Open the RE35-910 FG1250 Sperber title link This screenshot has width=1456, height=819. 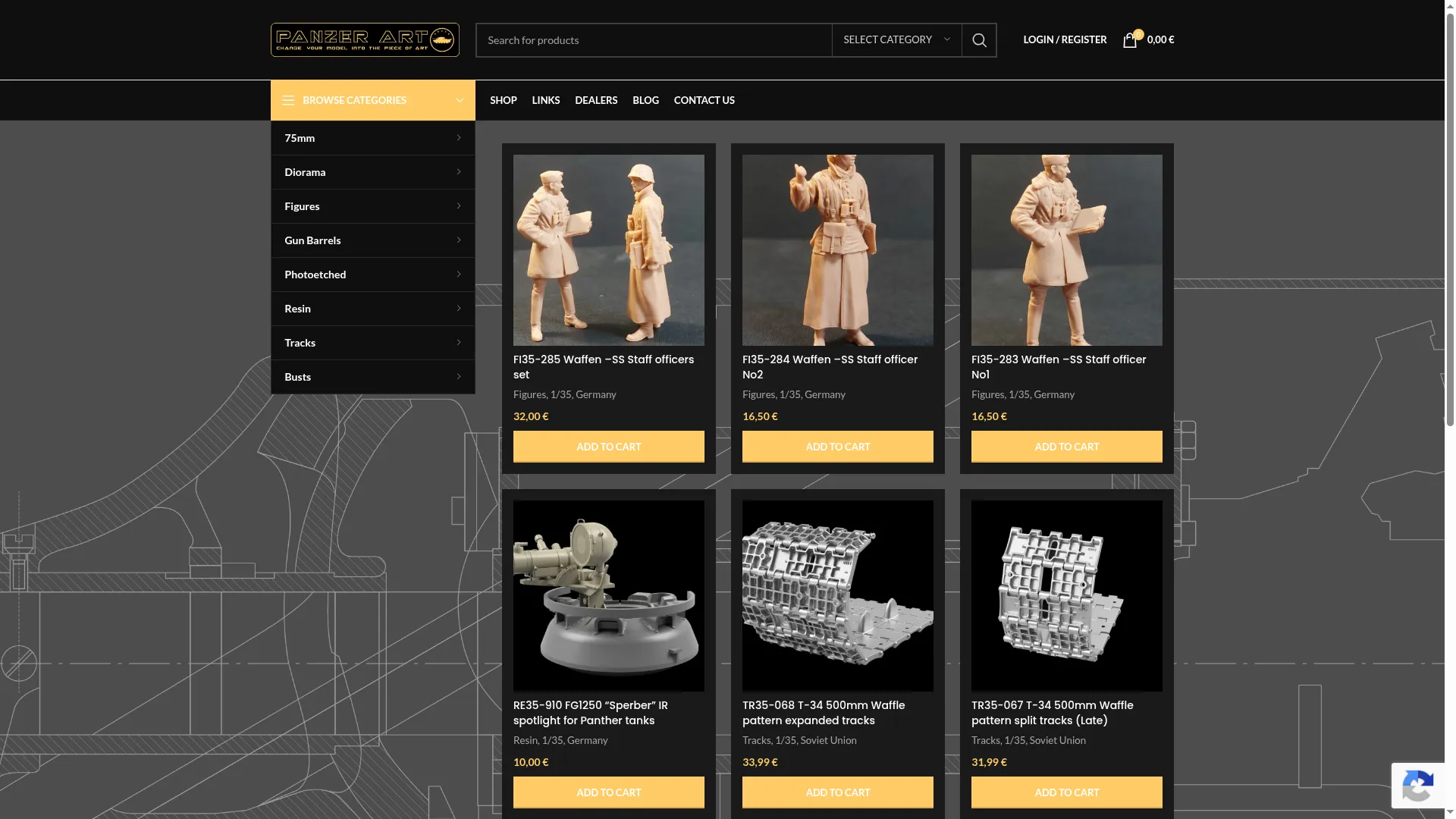point(591,713)
